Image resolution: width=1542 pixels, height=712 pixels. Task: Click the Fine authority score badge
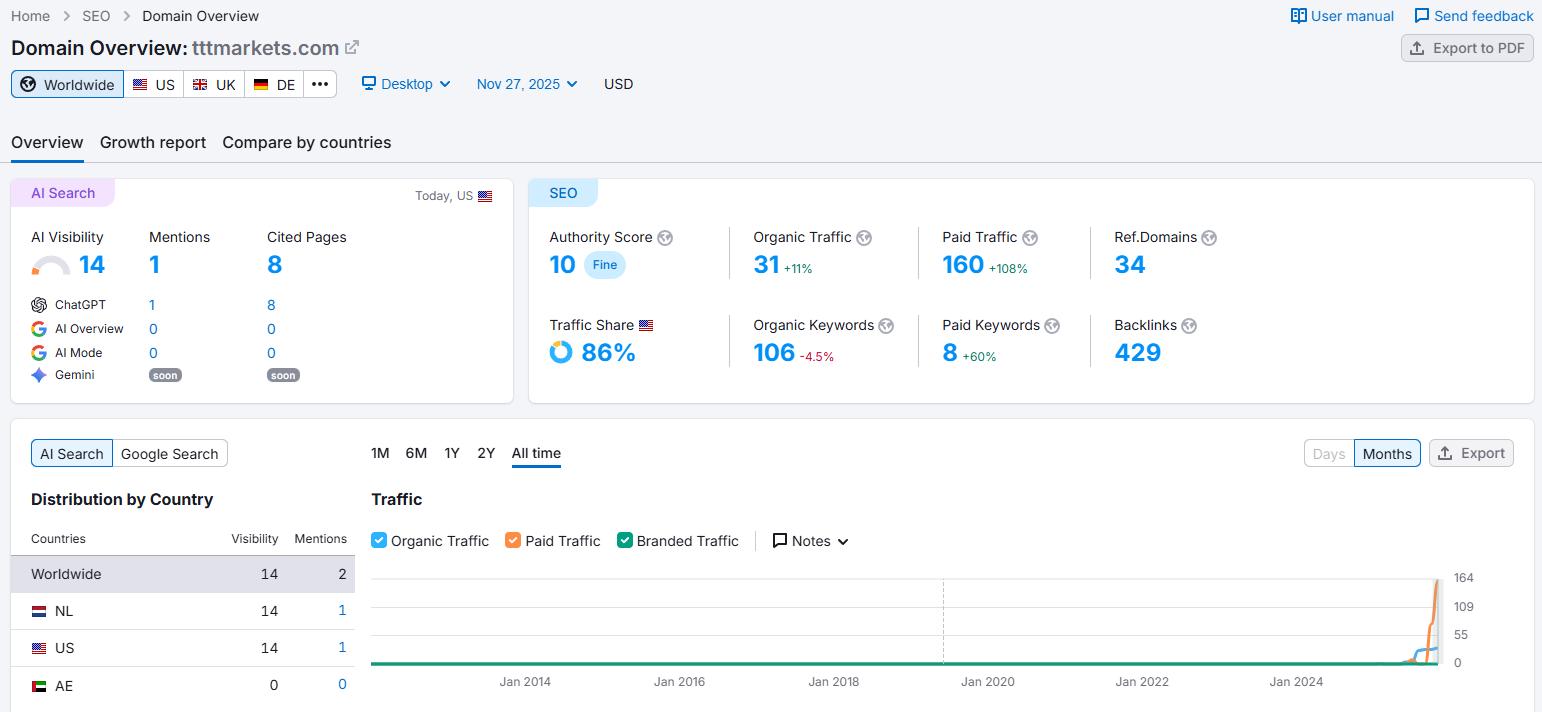[605, 265]
